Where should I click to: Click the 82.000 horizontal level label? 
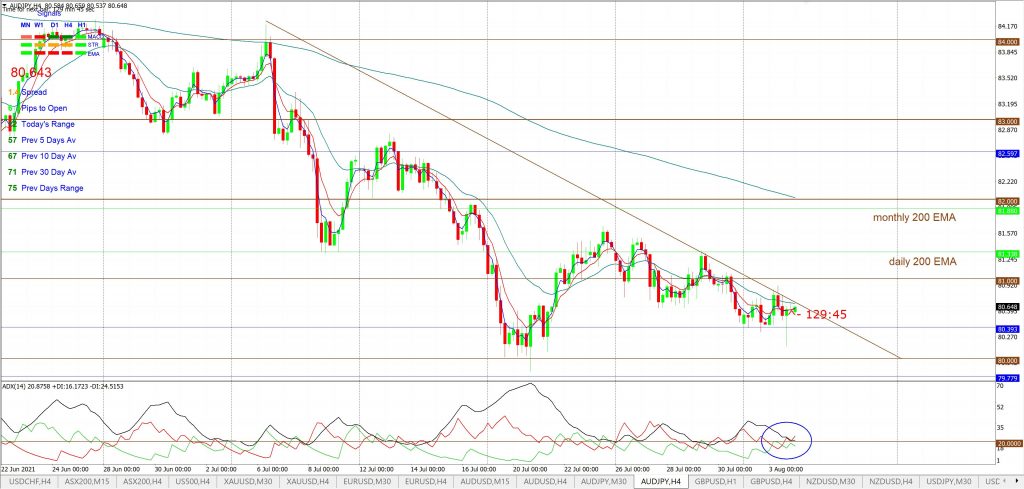coord(1008,201)
